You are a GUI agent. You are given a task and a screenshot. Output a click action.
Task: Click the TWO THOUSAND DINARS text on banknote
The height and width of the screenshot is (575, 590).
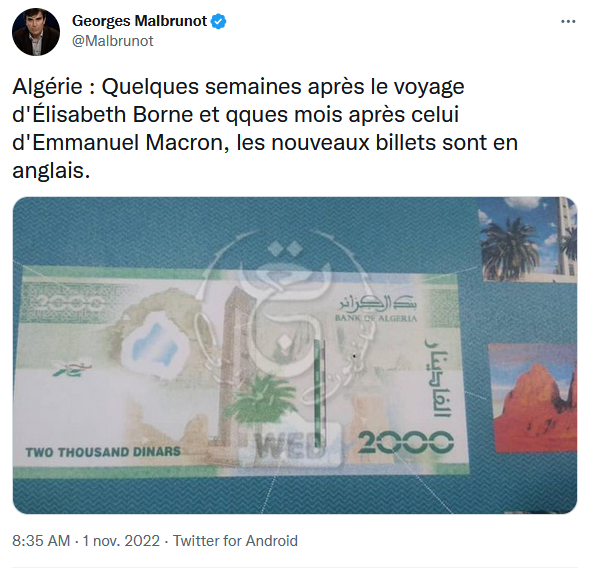tap(103, 452)
